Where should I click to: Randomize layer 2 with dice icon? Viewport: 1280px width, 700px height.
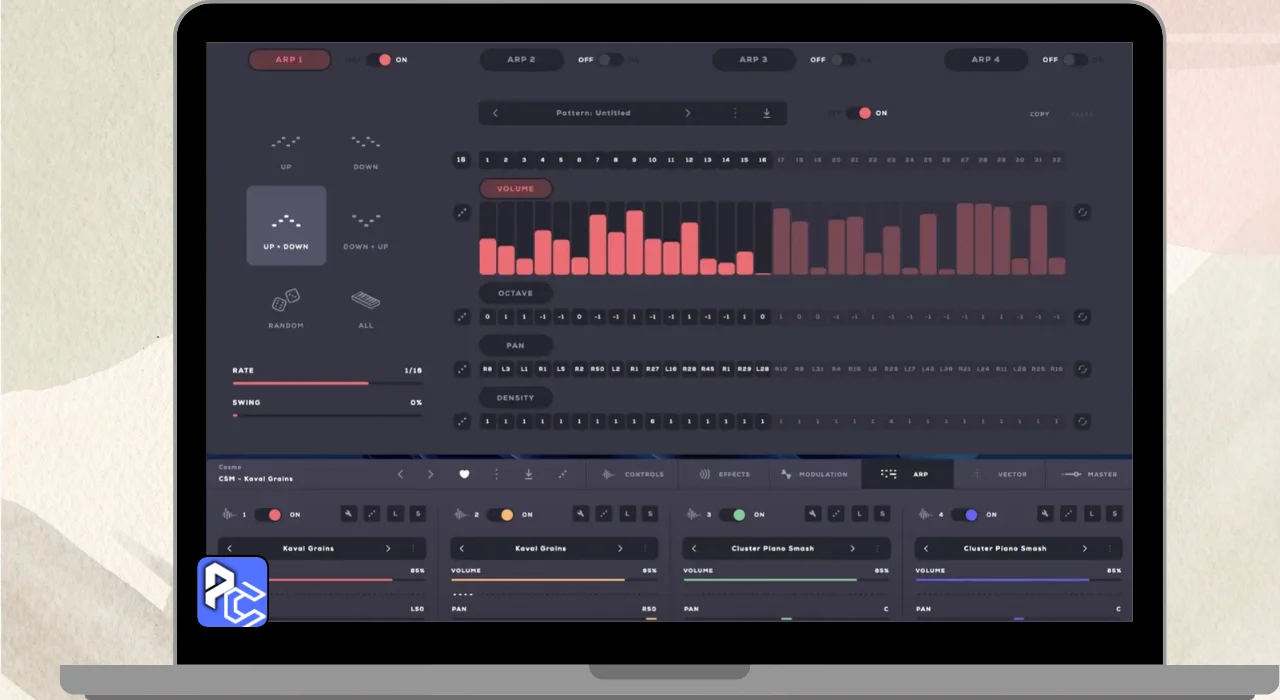point(604,514)
